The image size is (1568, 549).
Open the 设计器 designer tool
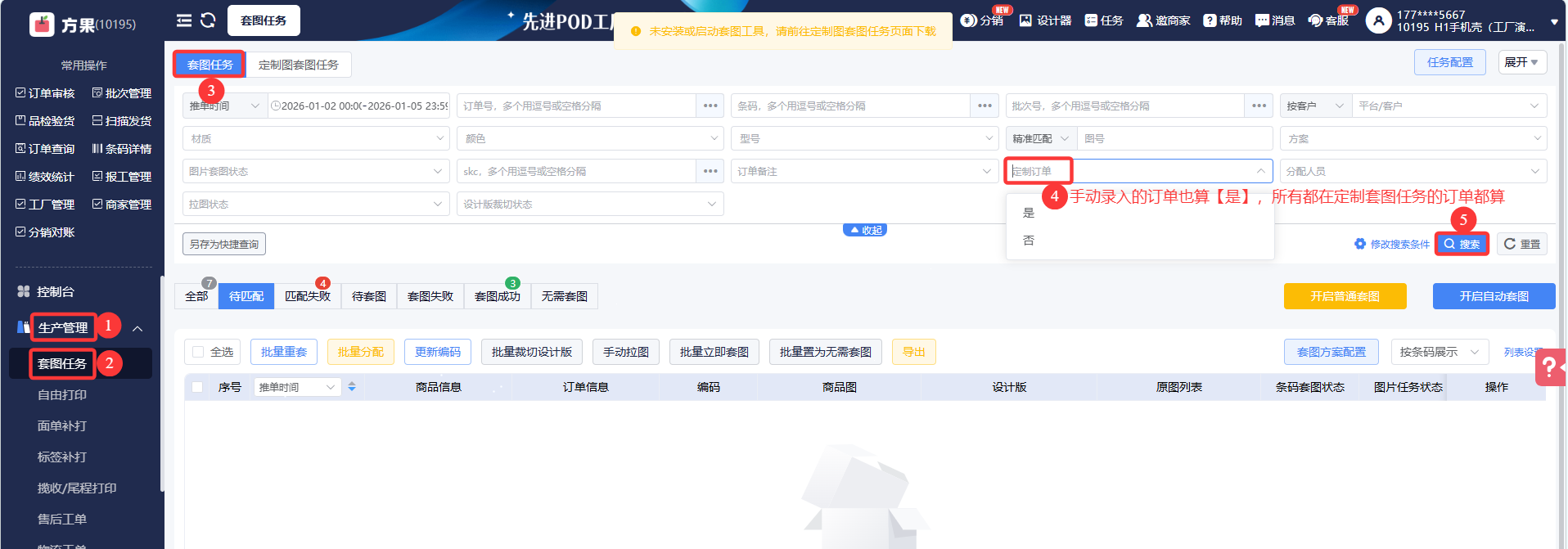click(x=1045, y=20)
